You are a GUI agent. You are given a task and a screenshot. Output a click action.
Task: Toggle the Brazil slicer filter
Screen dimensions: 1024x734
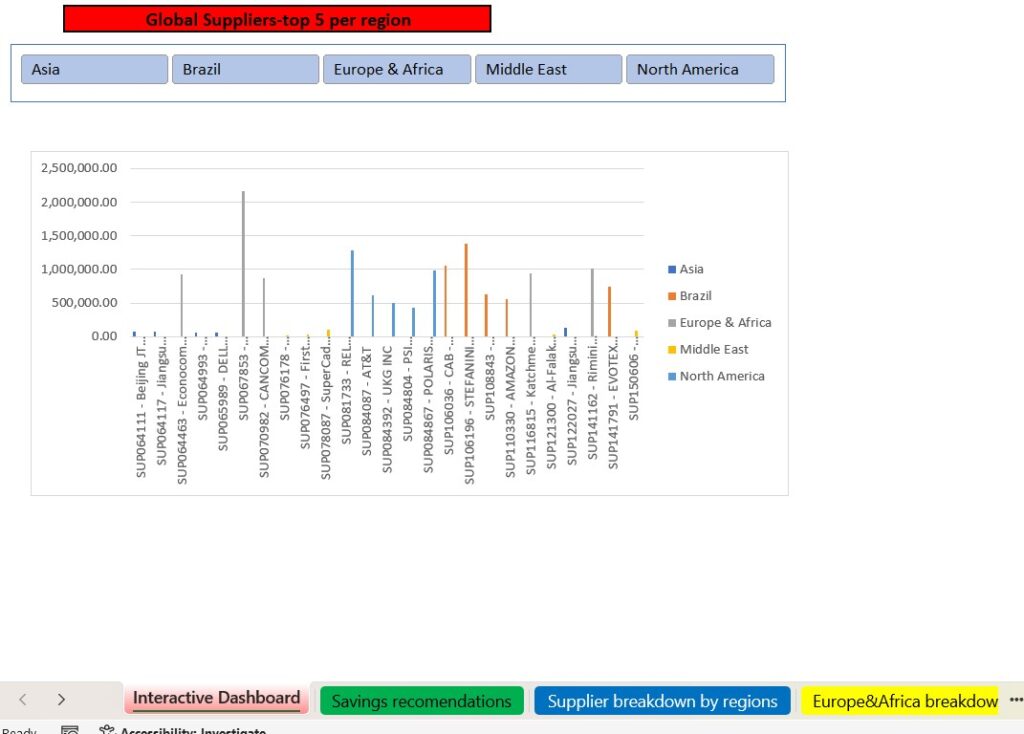[x=245, y=70]
